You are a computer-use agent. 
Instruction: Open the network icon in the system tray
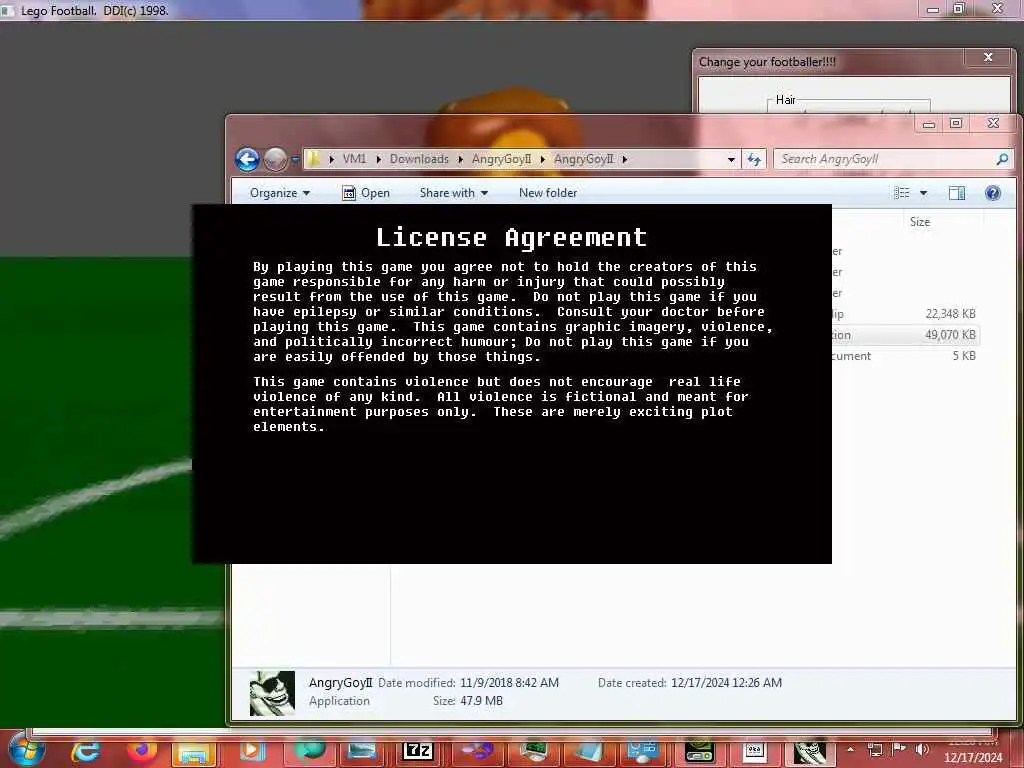click(875, 750)
